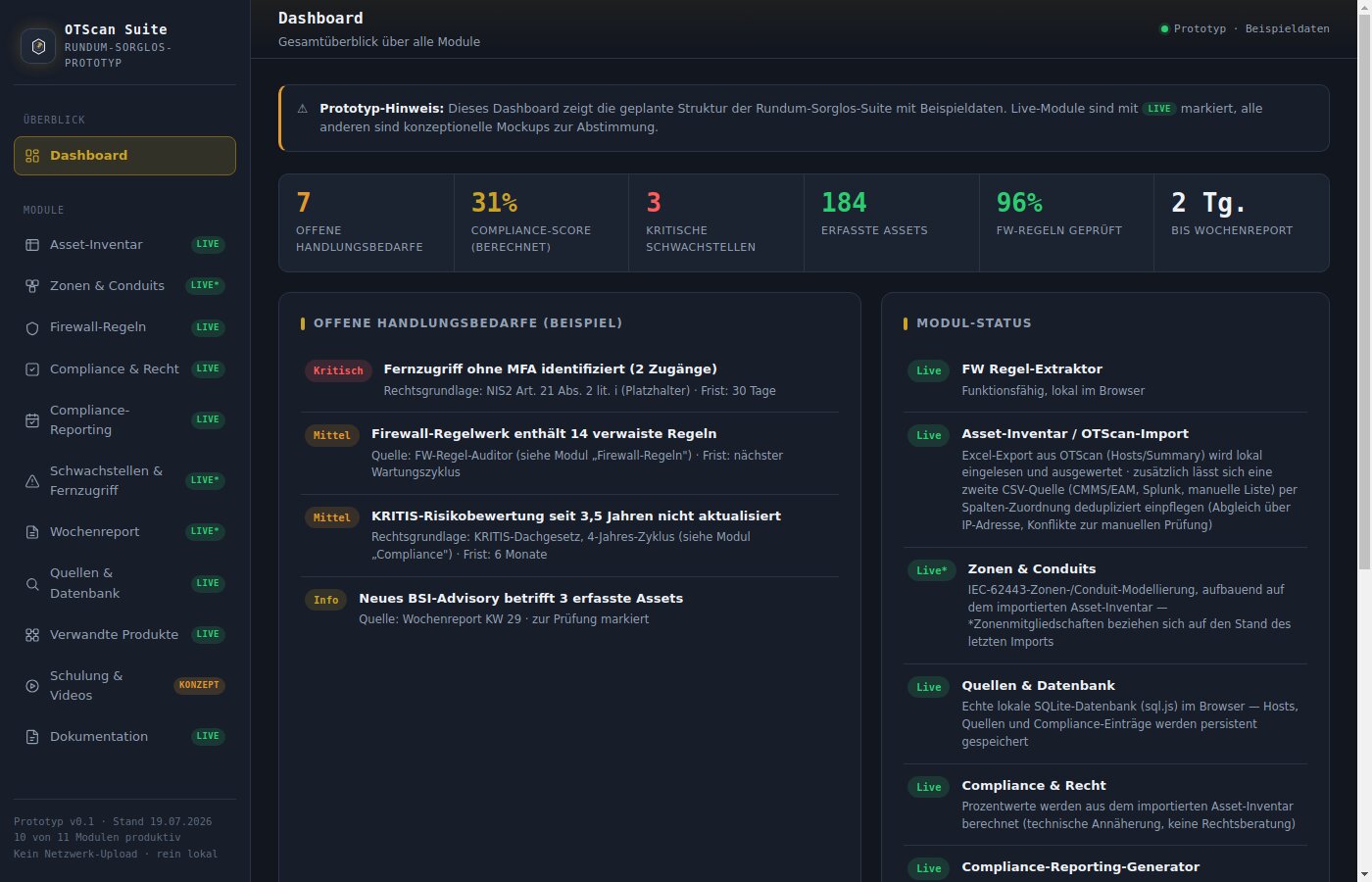Click the Prototyp · Beispieldaten indicator text
The image size is (1372, 882).
1251,28
